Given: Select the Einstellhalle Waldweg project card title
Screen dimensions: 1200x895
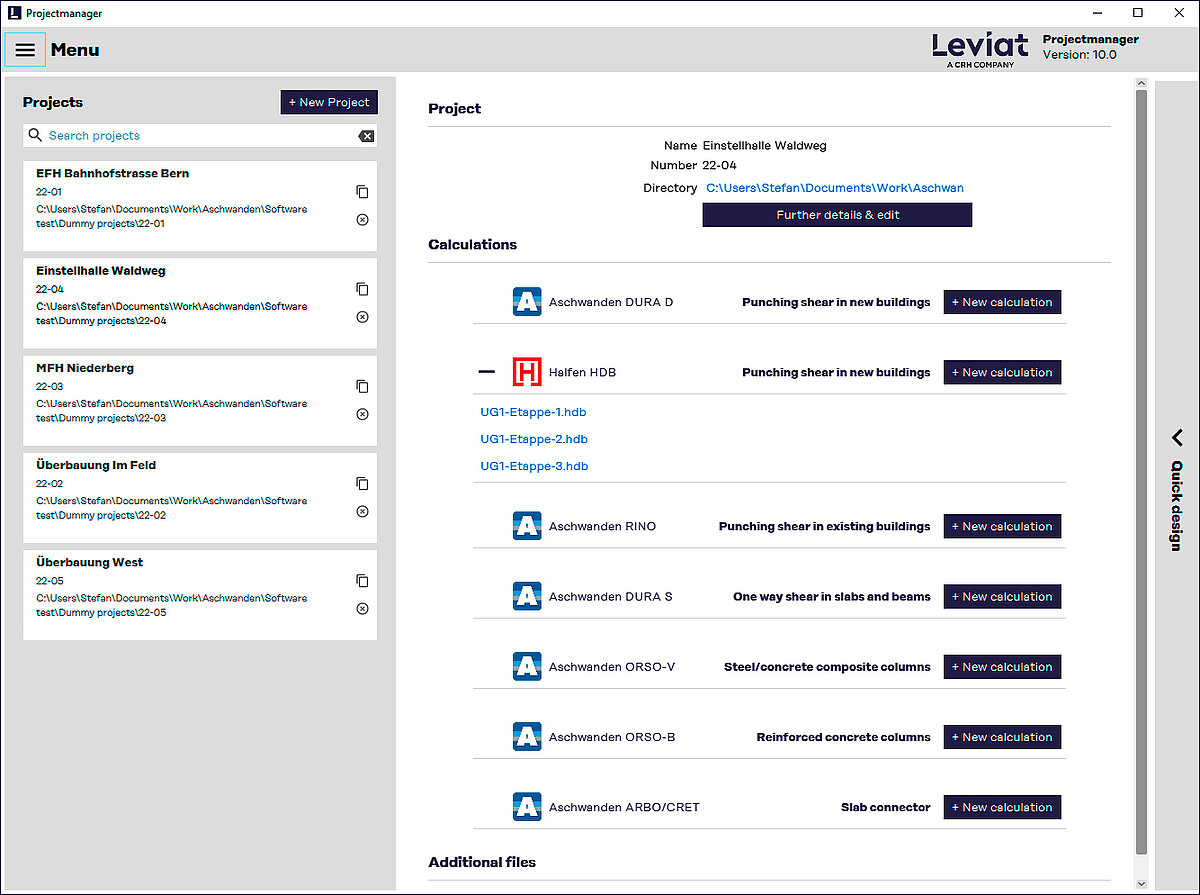Looking at the screenshot, I should [101, 270].
